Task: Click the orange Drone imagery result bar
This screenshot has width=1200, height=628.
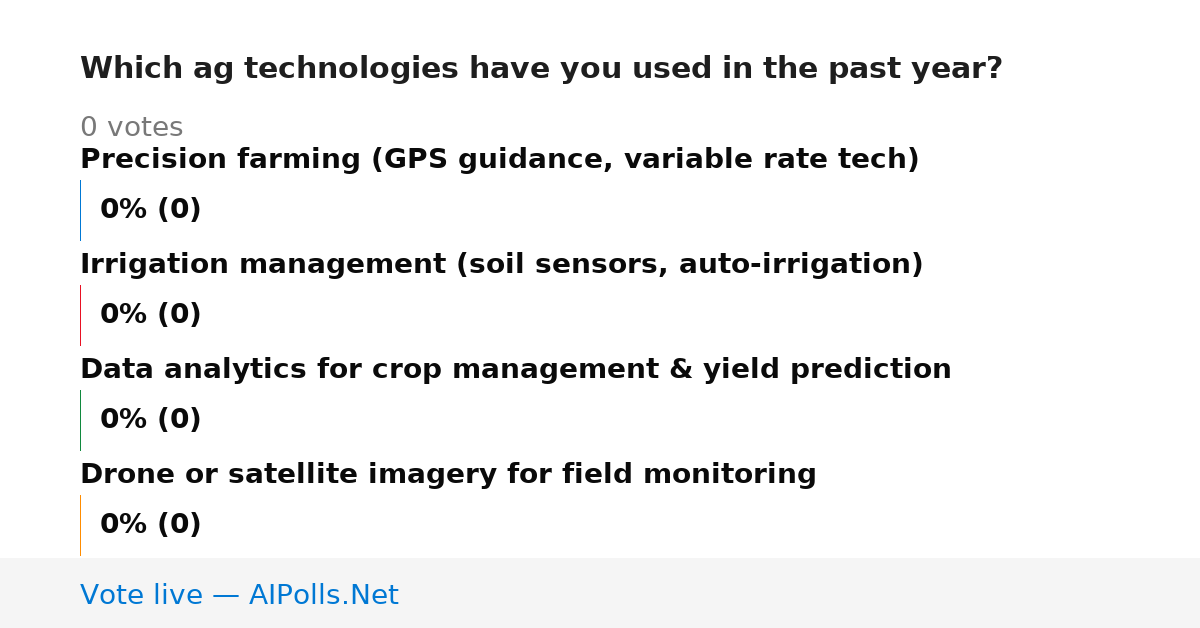Action: 80,525
